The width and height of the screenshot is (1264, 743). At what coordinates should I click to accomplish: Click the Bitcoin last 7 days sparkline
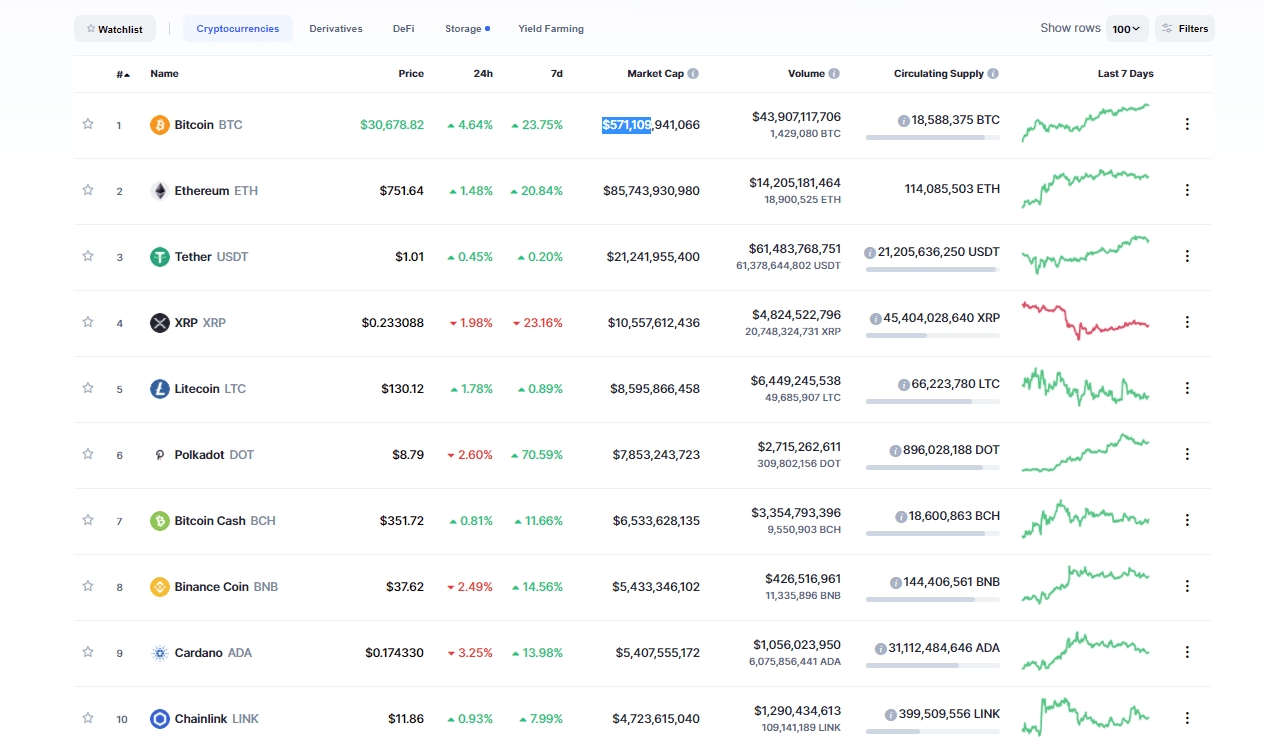[1085, 123]
